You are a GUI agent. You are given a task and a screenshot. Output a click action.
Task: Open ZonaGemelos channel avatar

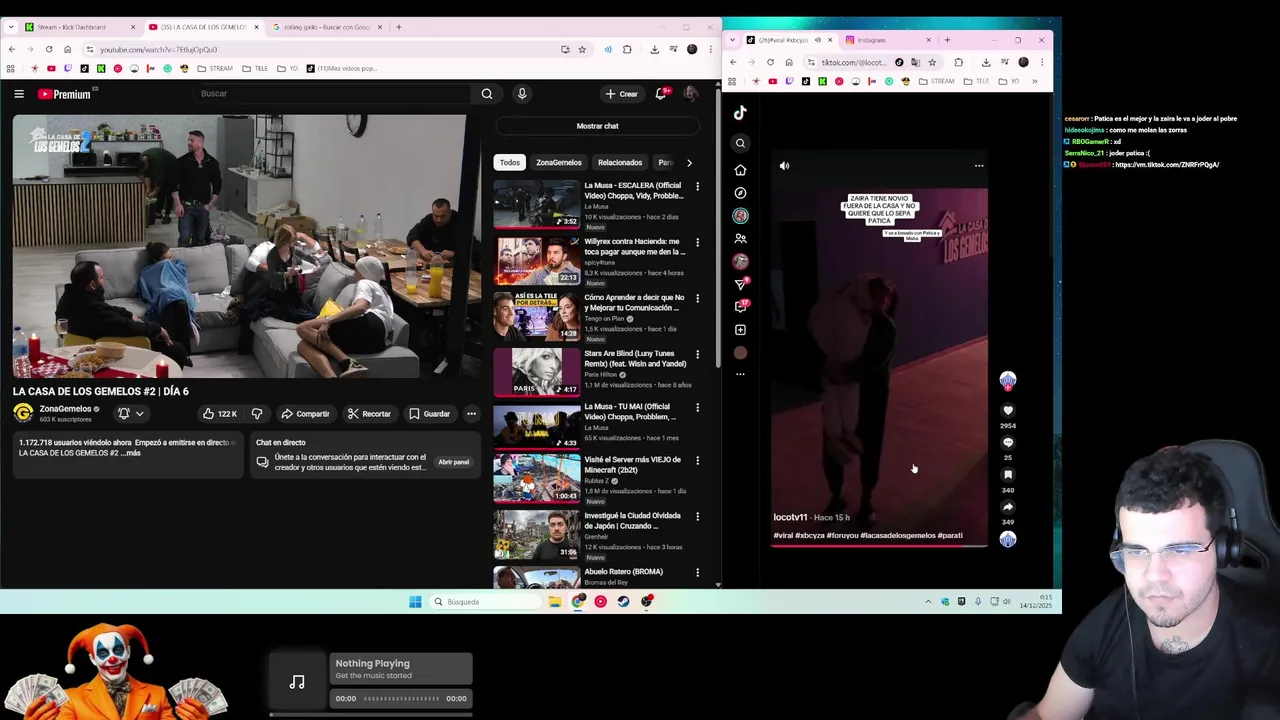pyautogui.click(x=23, y=413)
